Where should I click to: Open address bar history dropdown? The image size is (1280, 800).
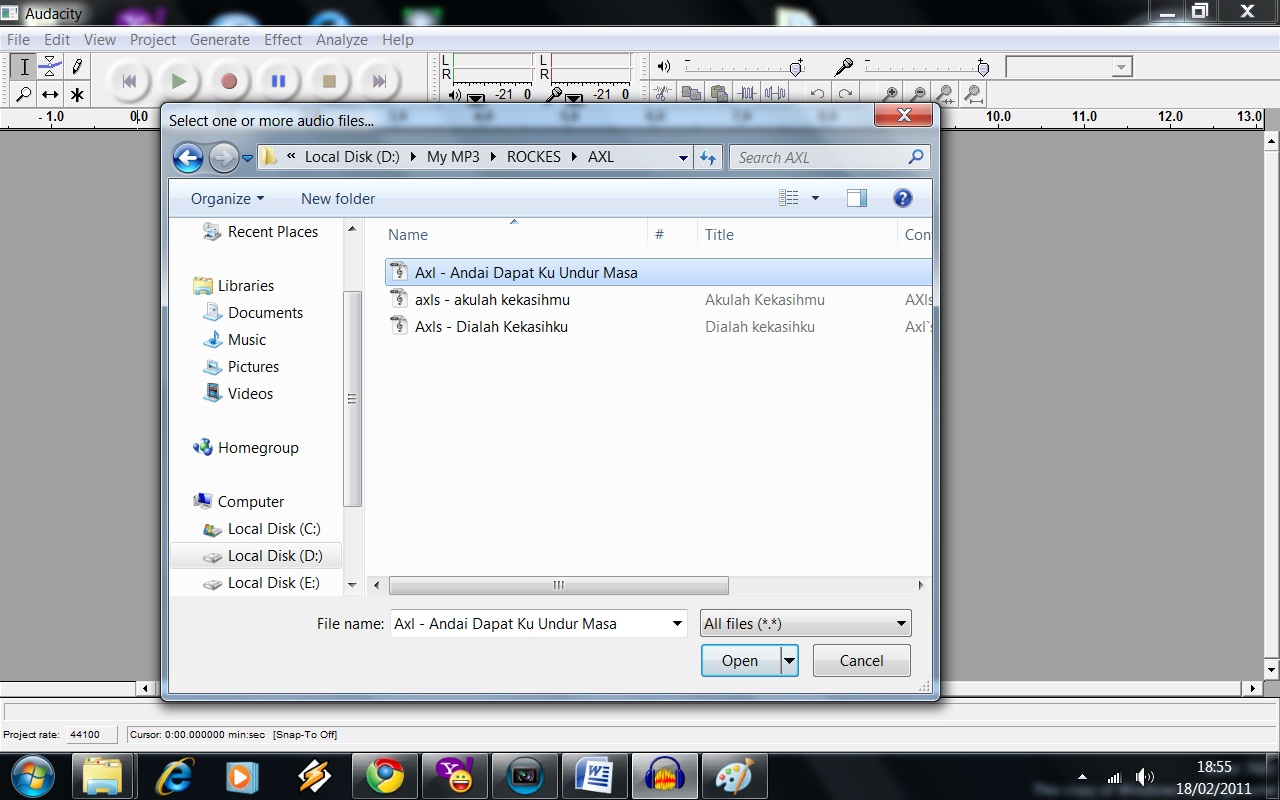(x=683, y=158)
